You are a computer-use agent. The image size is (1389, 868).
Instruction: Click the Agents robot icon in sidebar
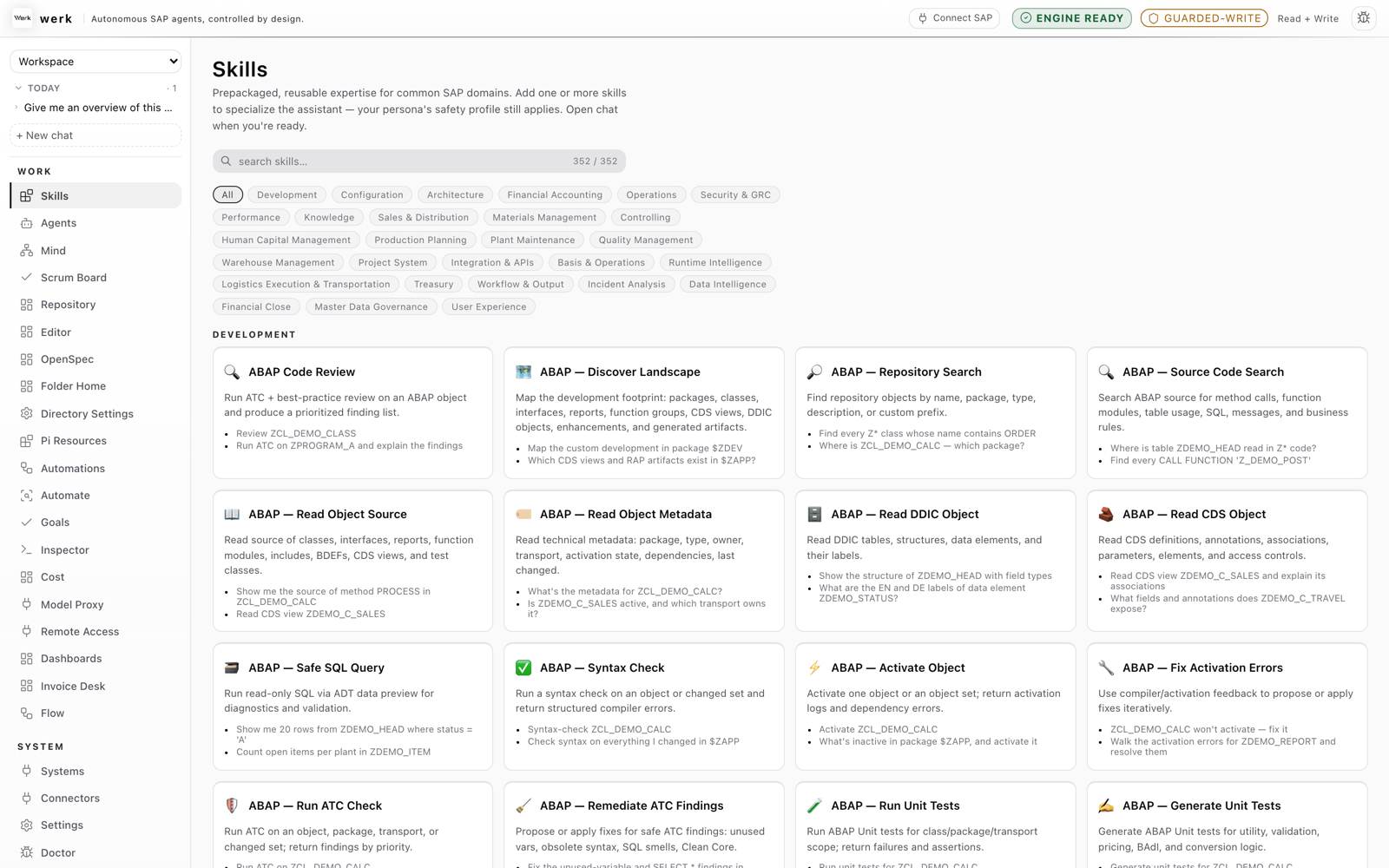click(27, 223)
